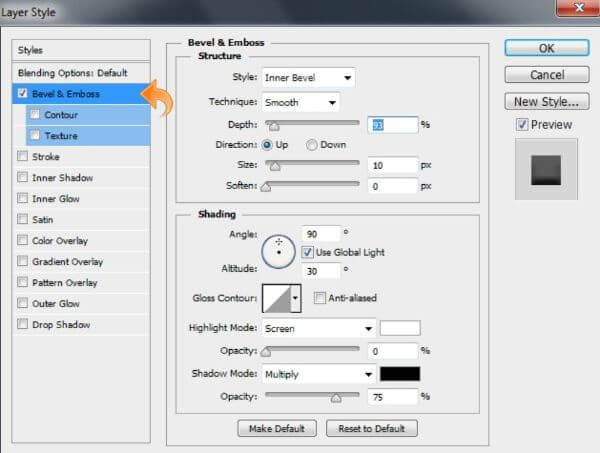Click the OK button
The image size is (600, 453).
click(545, 48)
